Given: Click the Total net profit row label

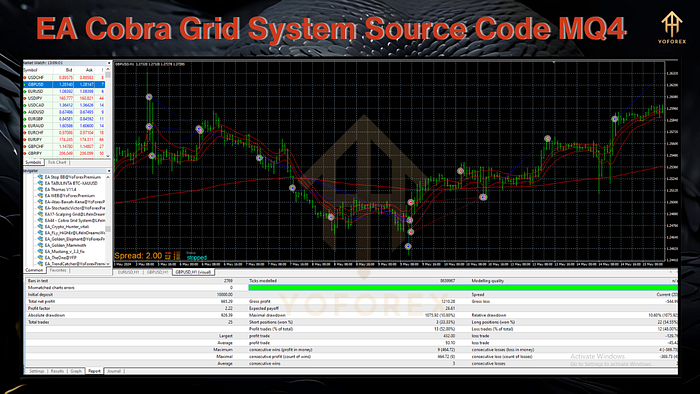Looking at the screenshot, I should pos(42,302).
